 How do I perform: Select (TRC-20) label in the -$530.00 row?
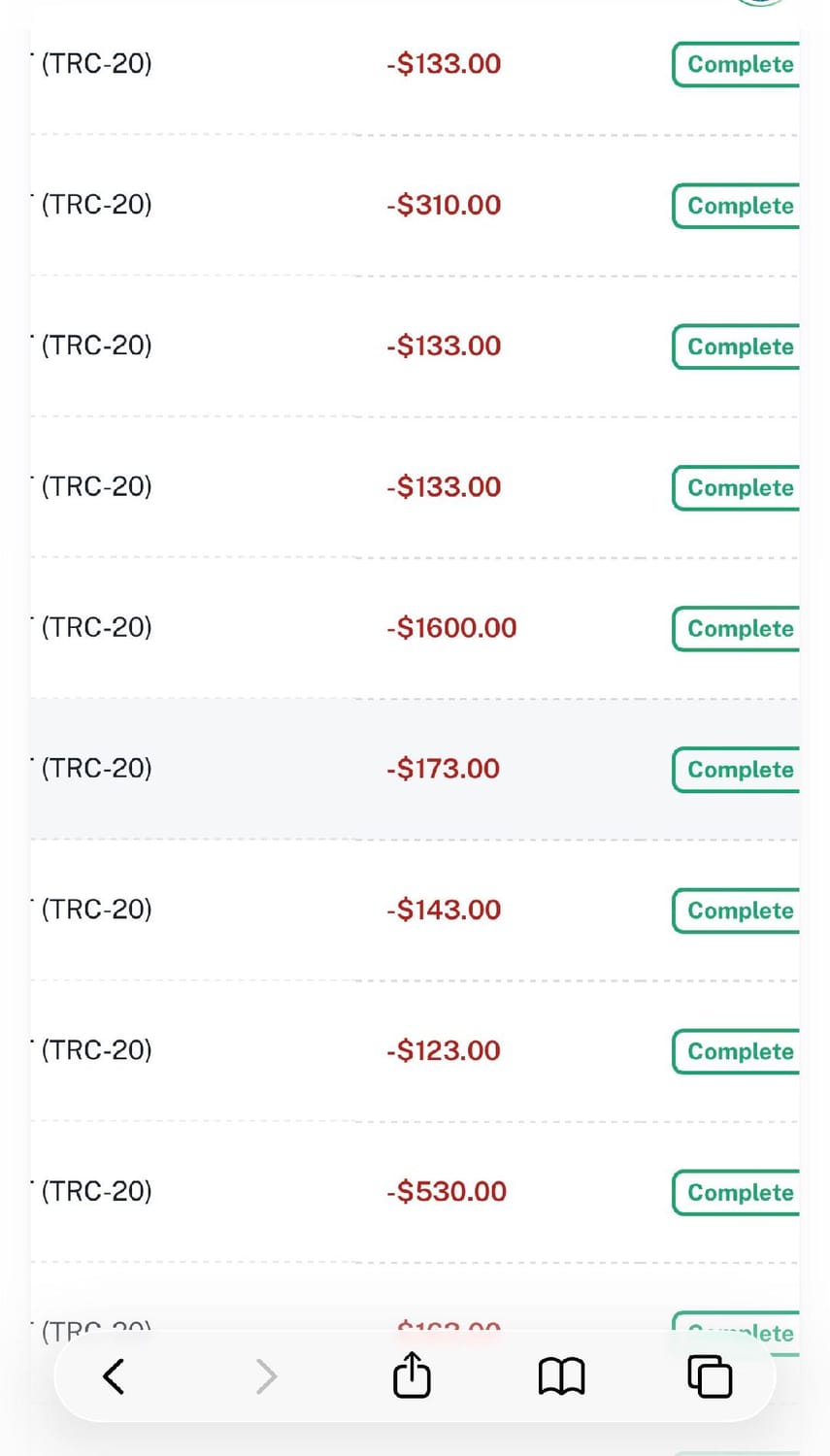96,1191
